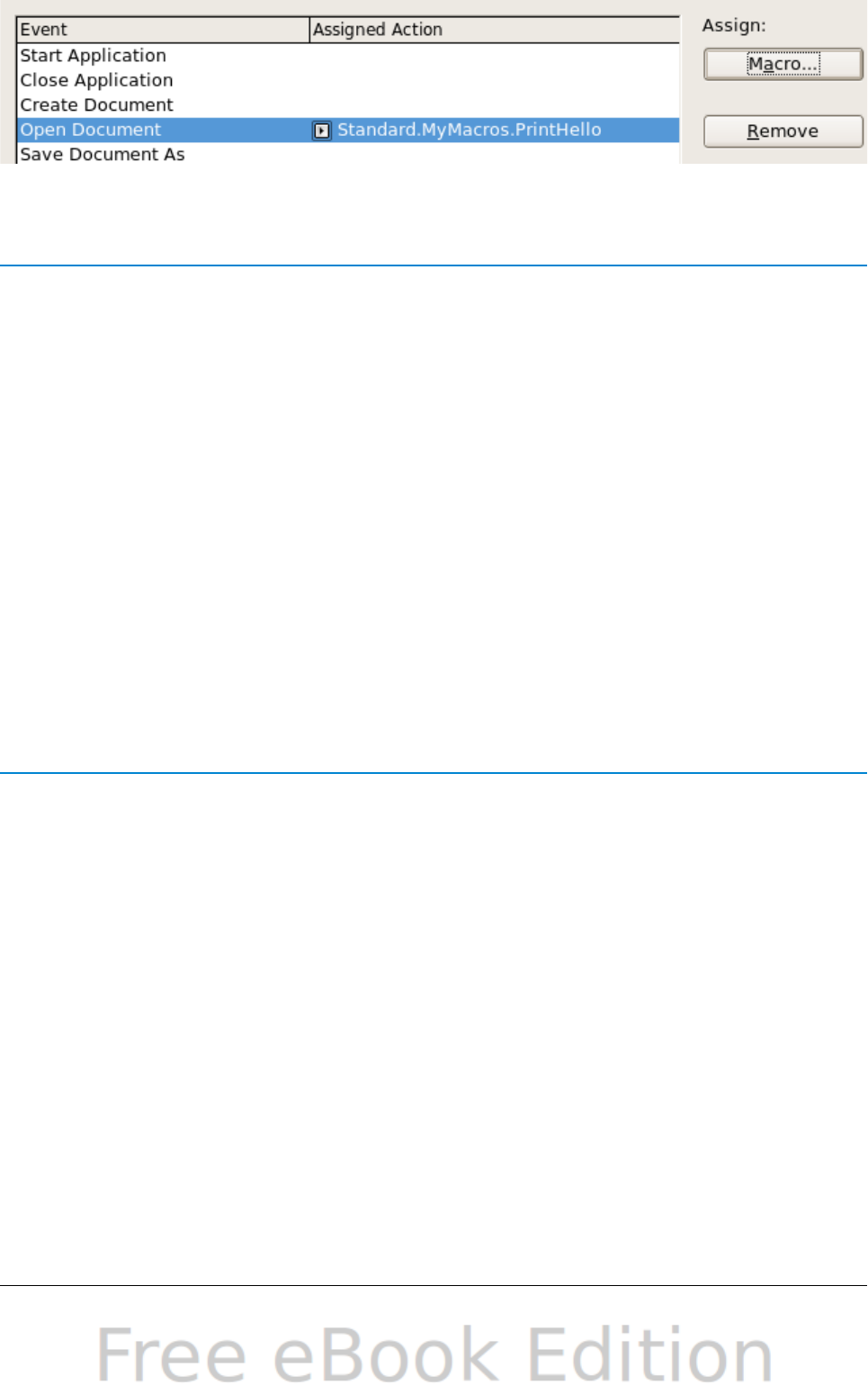Click the Free eBook Edition watermark

(x=434, y=1353)
